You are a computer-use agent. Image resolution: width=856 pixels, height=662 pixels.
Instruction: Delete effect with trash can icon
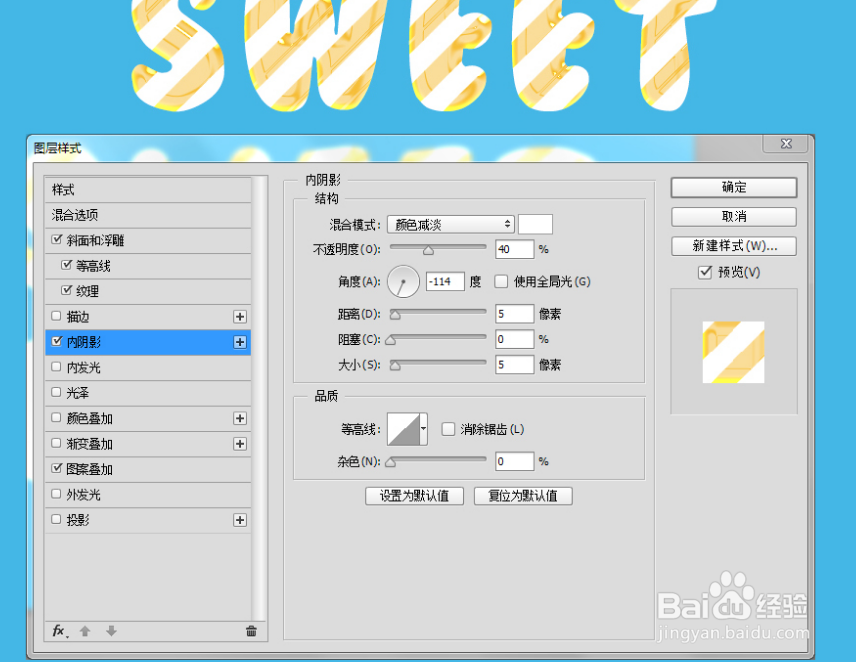pos(251,631)
